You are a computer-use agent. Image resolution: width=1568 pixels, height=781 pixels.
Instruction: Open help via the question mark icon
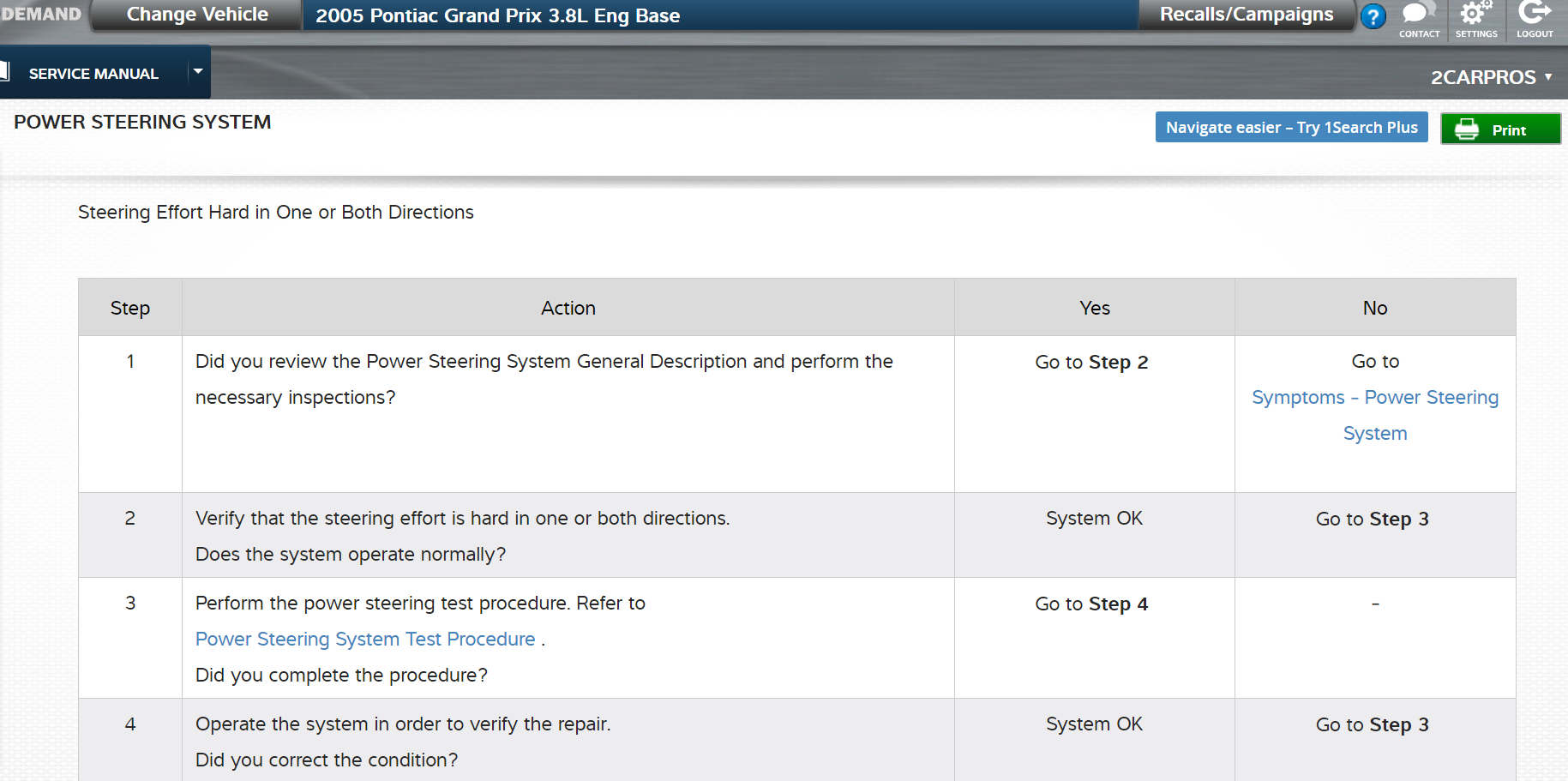1373,16
